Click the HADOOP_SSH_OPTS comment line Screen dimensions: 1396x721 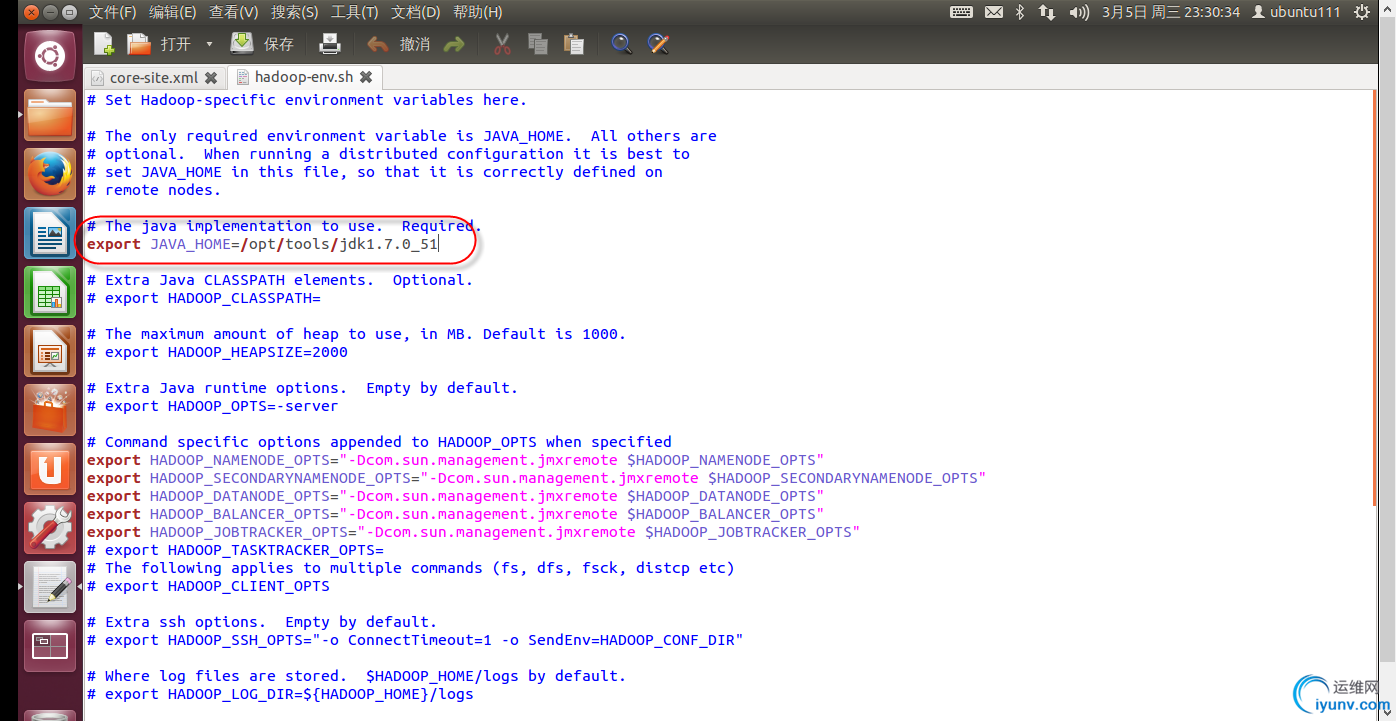tap(416, 640)
